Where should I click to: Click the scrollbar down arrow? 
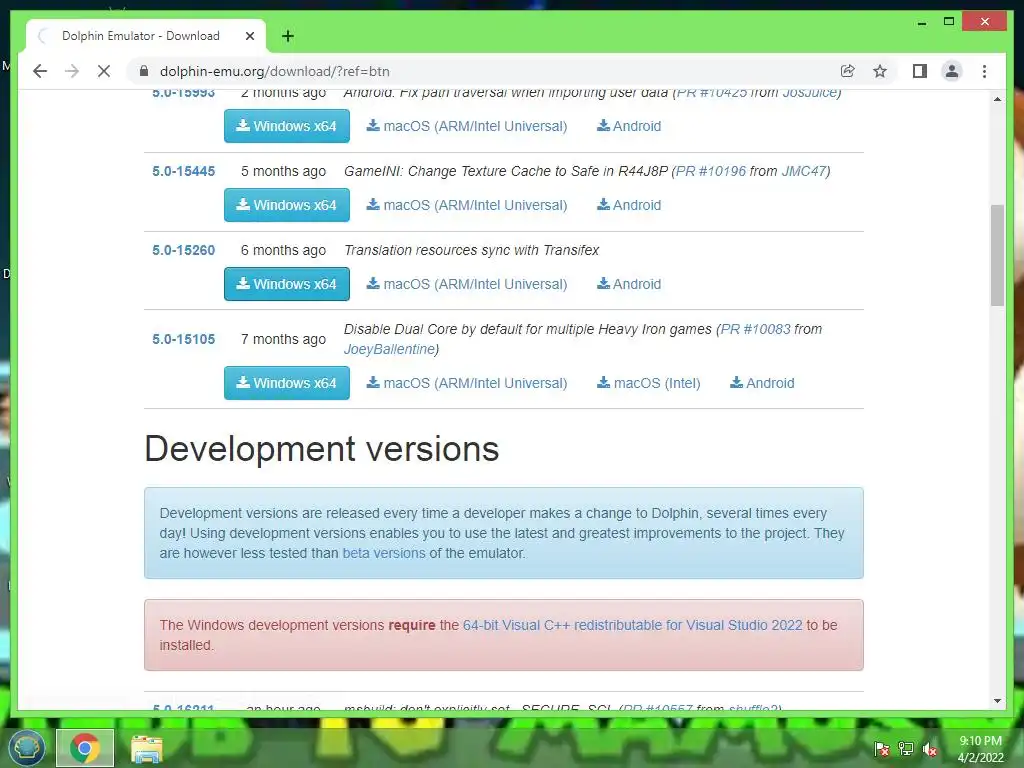(997, 701)
